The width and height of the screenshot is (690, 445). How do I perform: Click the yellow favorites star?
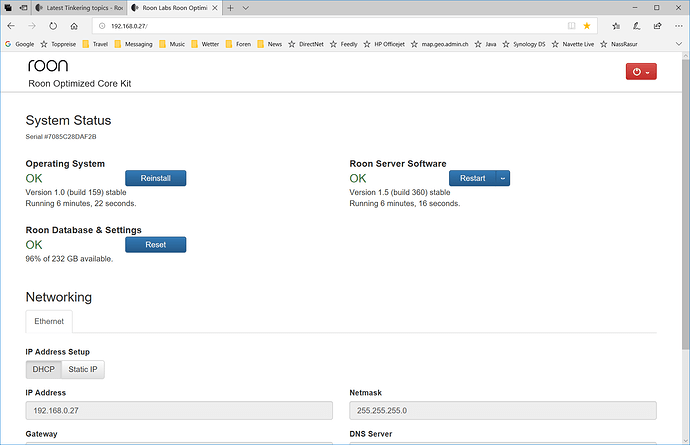tap(587, 26)
